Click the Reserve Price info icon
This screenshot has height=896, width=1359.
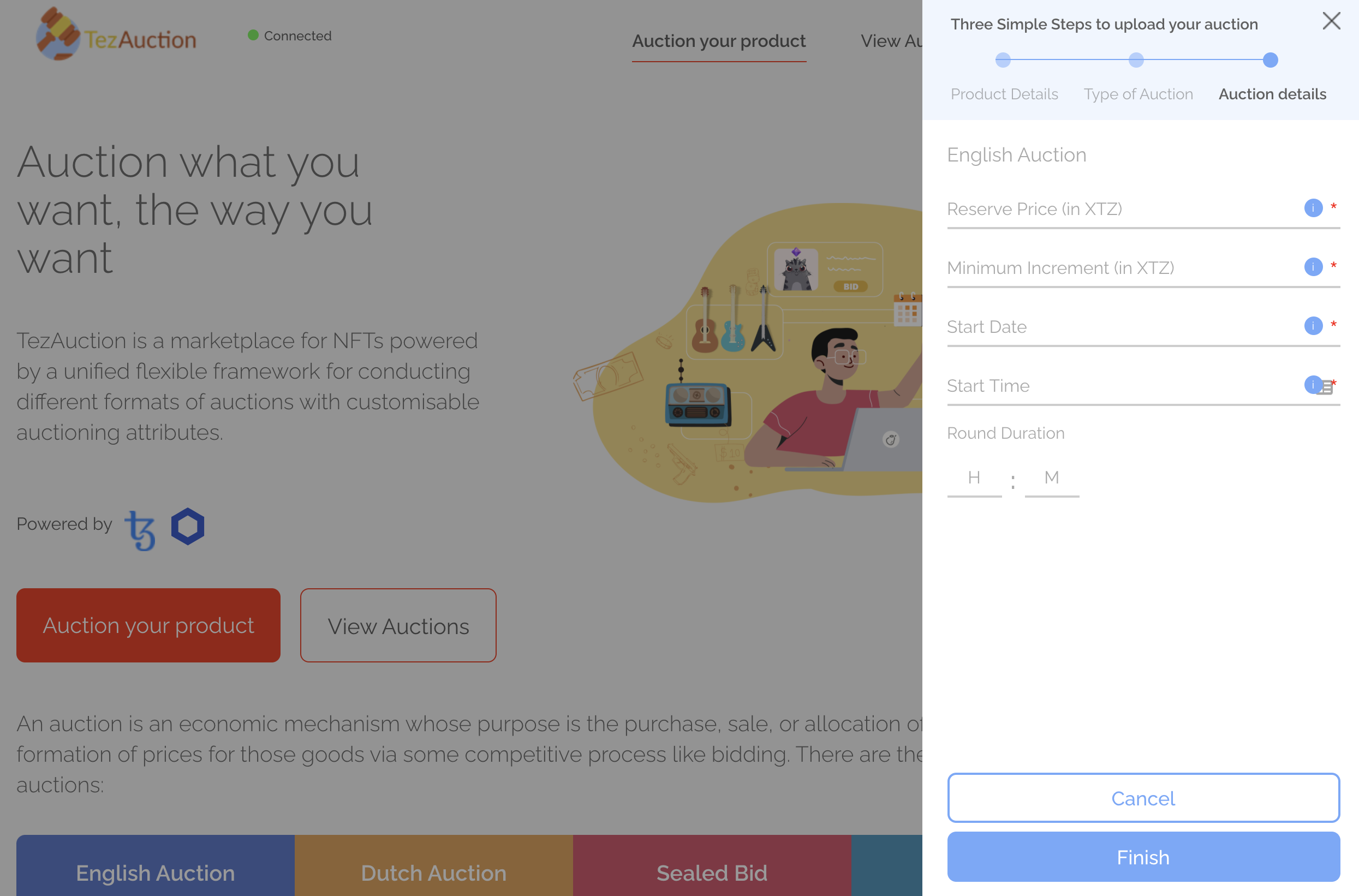pyautogui.click(x=1313, y=208)
